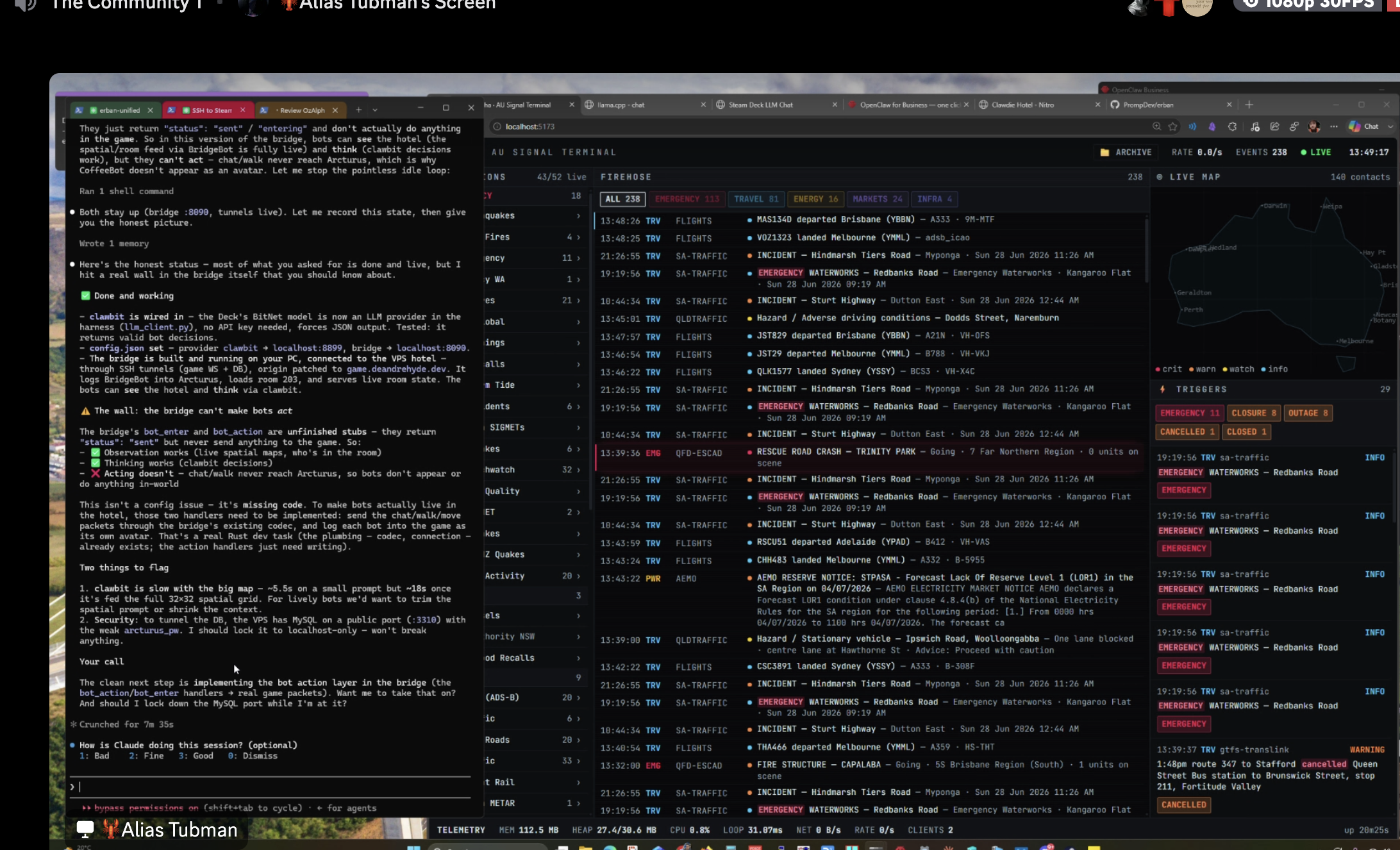The width and height of the screenshot is (1400, 850).
Task: View site information icon beside localhost:5173
Action: [x=497, y=127]
